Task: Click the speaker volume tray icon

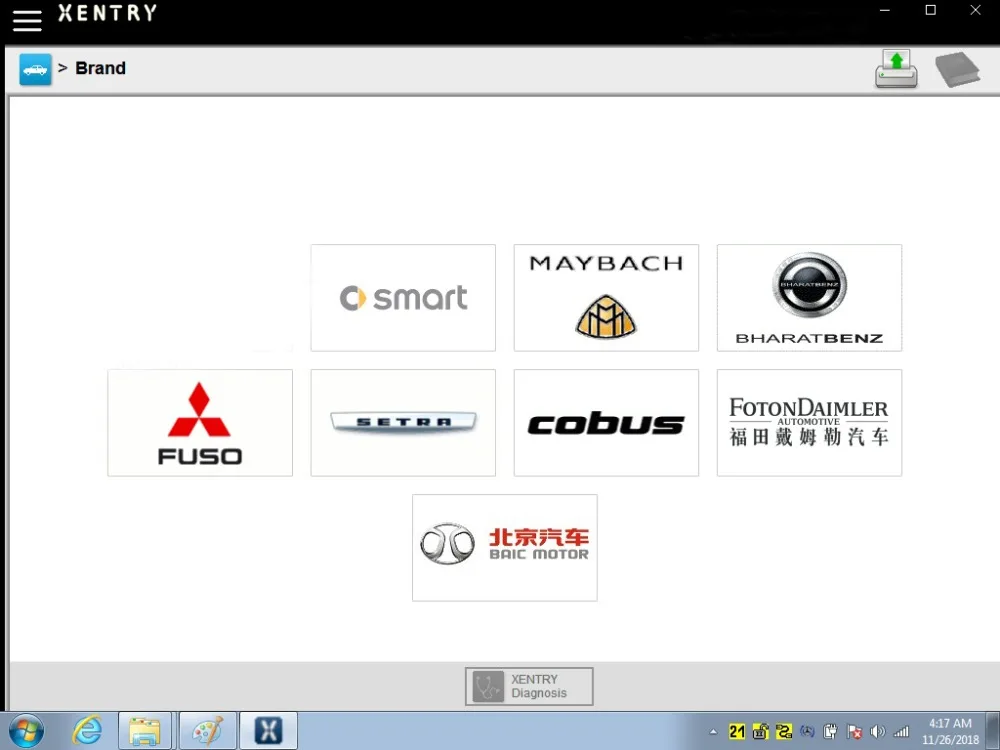Action: pyautogui.click(x=878, y=732)
